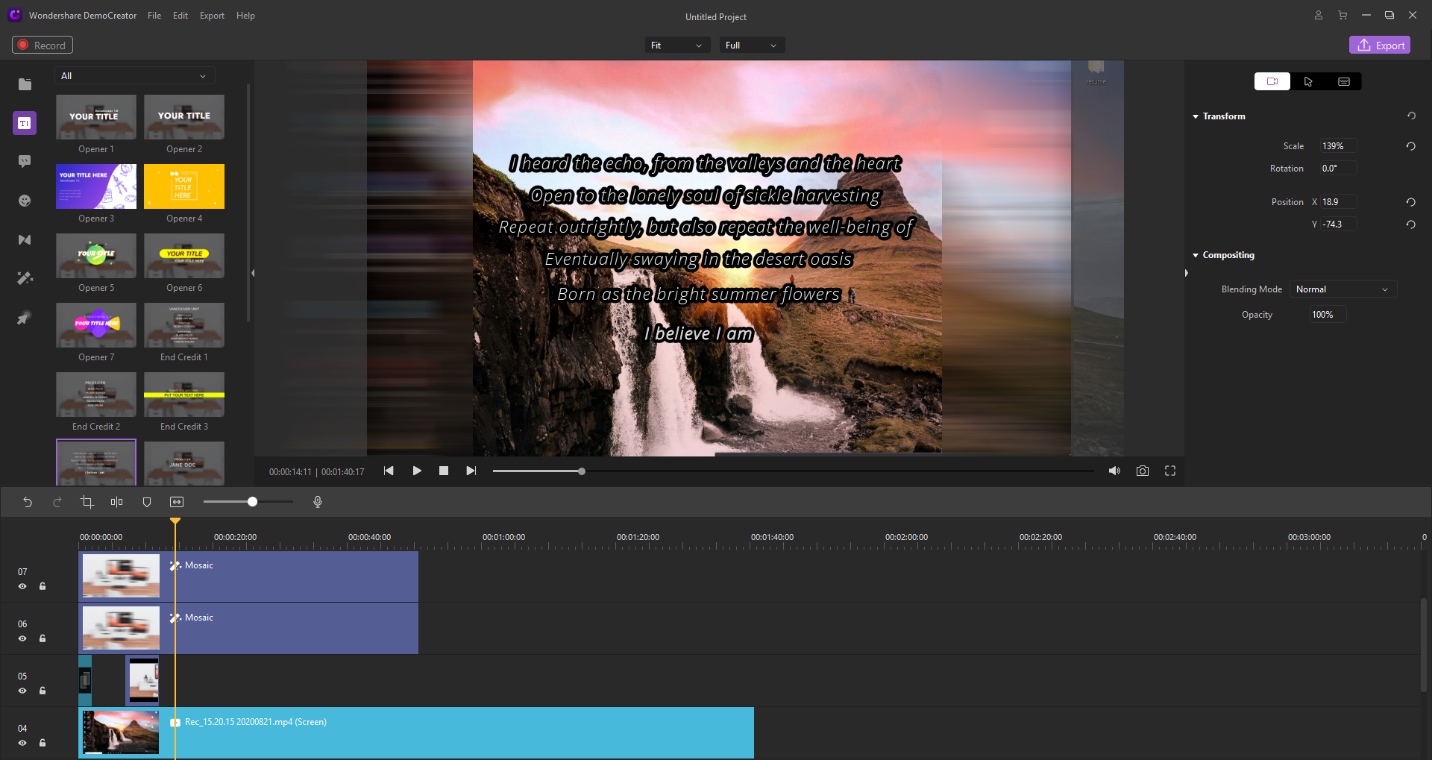1432x760 pixels.
Task: Select the Opener 3 title template
Action: (x=96, y=187)
